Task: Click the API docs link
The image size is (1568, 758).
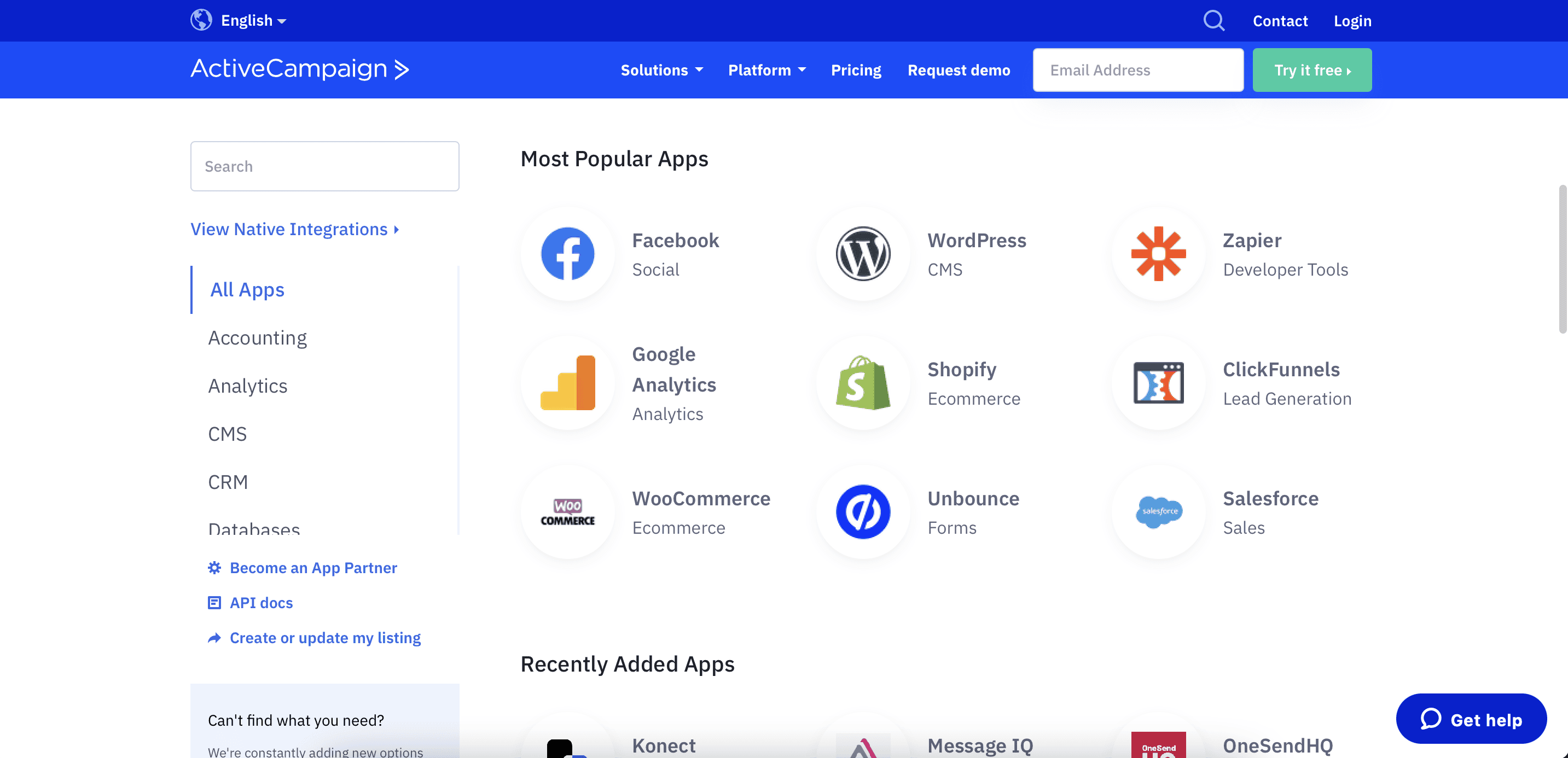Action: click(x=261, y=602)
